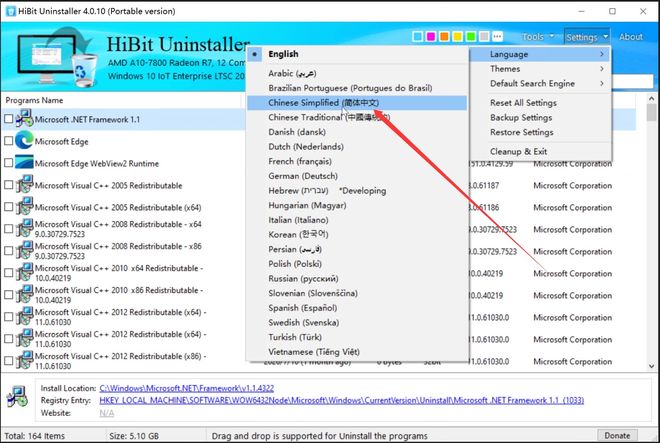Expand the Themes submenu

click(540, 69)
